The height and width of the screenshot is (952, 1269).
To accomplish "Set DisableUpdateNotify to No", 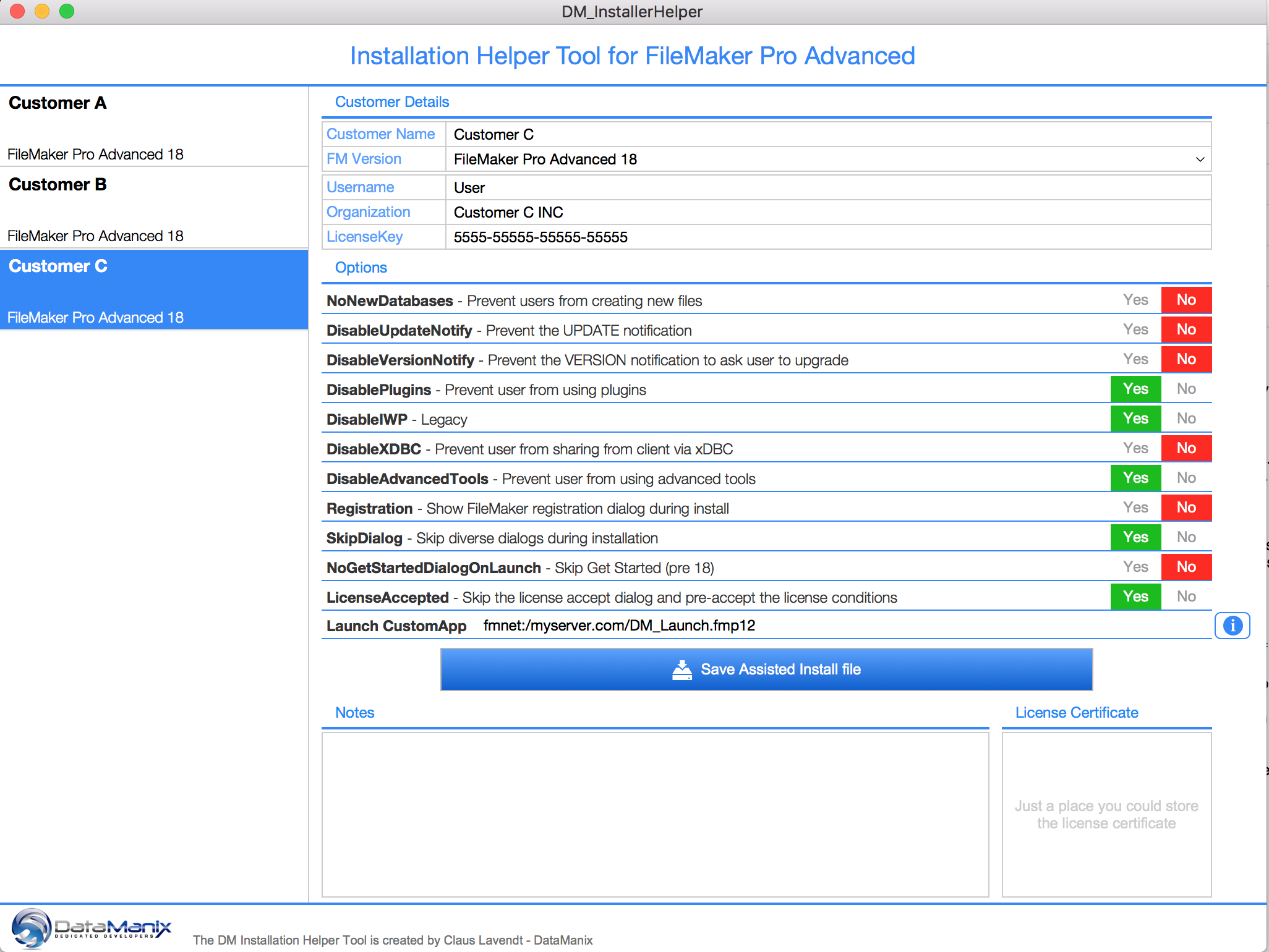I will coord(1186,329).
